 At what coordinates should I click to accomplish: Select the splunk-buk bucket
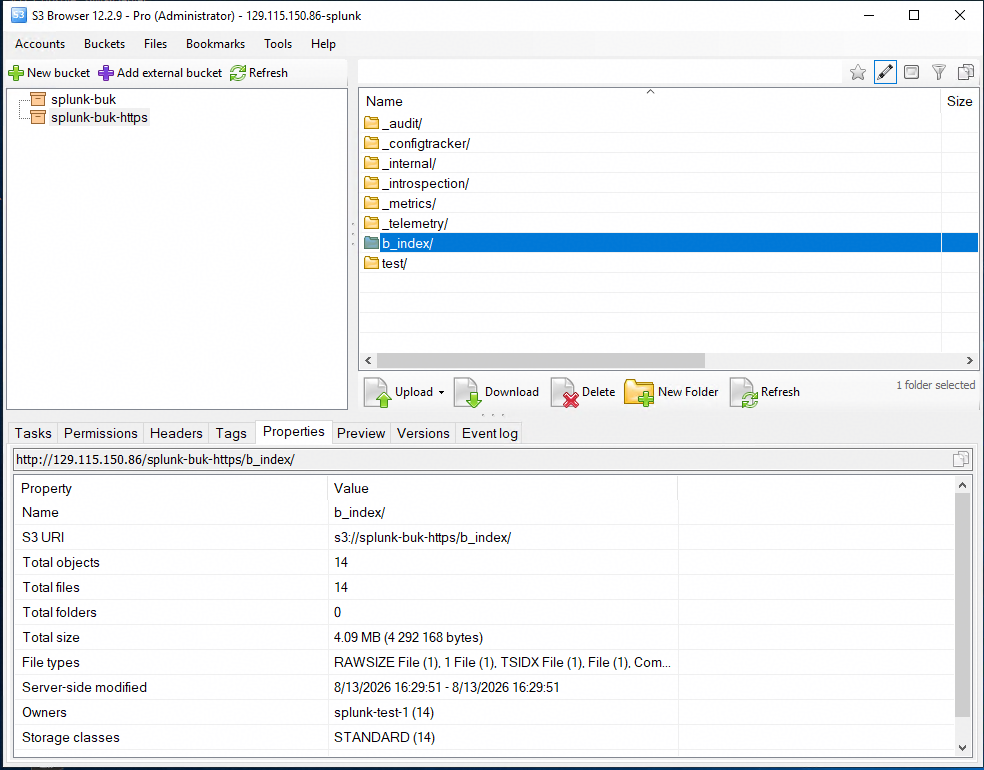coord(83,99)
